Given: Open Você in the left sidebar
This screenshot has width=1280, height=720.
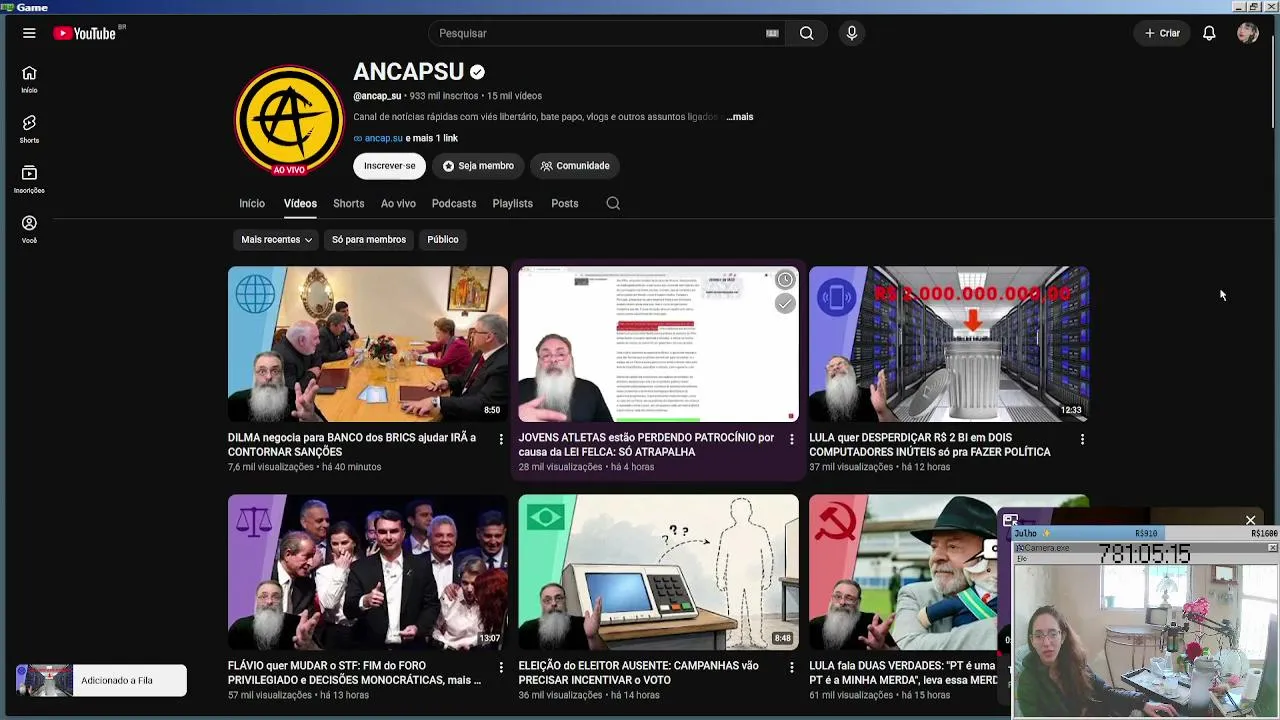Looking at the screenshot, I should pos(29,229).
